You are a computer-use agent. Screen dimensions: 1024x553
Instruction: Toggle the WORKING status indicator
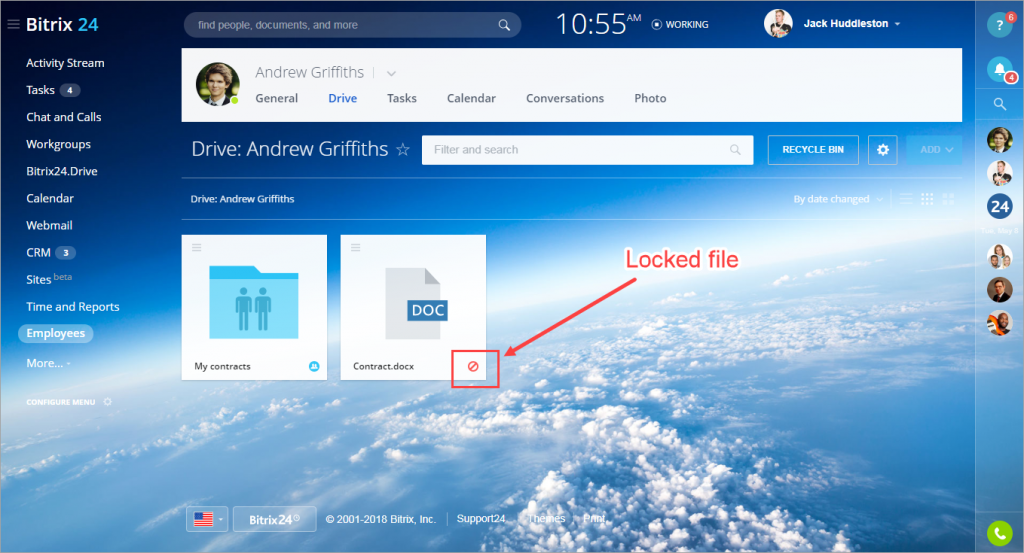680,24
